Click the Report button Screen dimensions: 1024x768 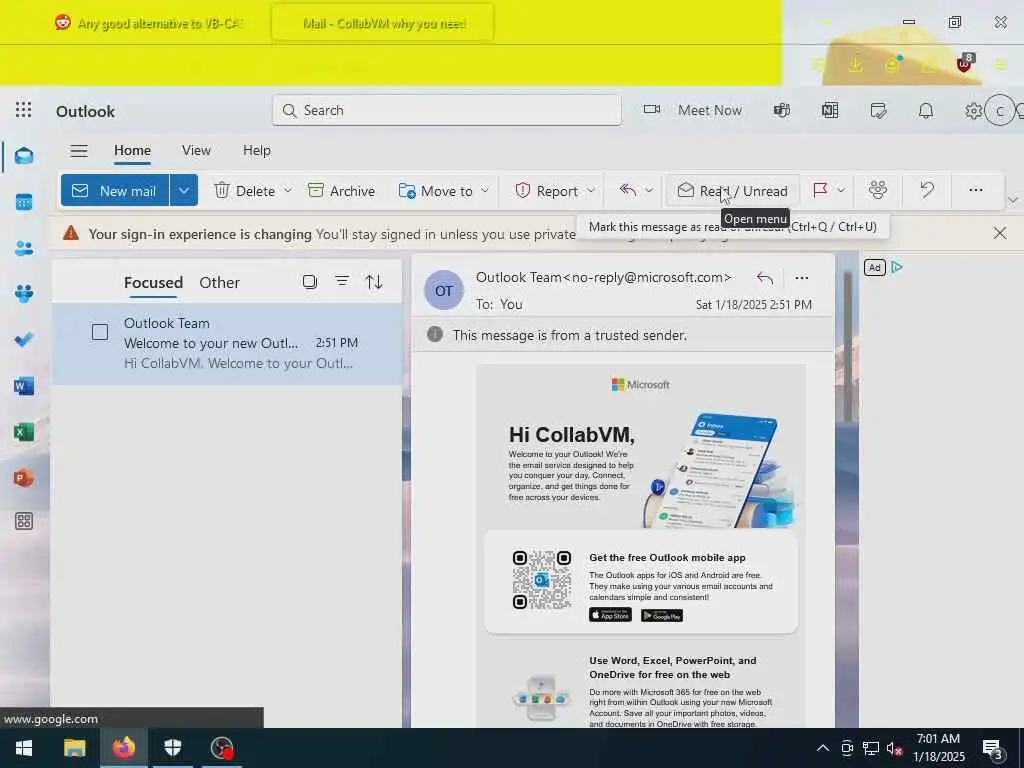[x=547, y=191]
